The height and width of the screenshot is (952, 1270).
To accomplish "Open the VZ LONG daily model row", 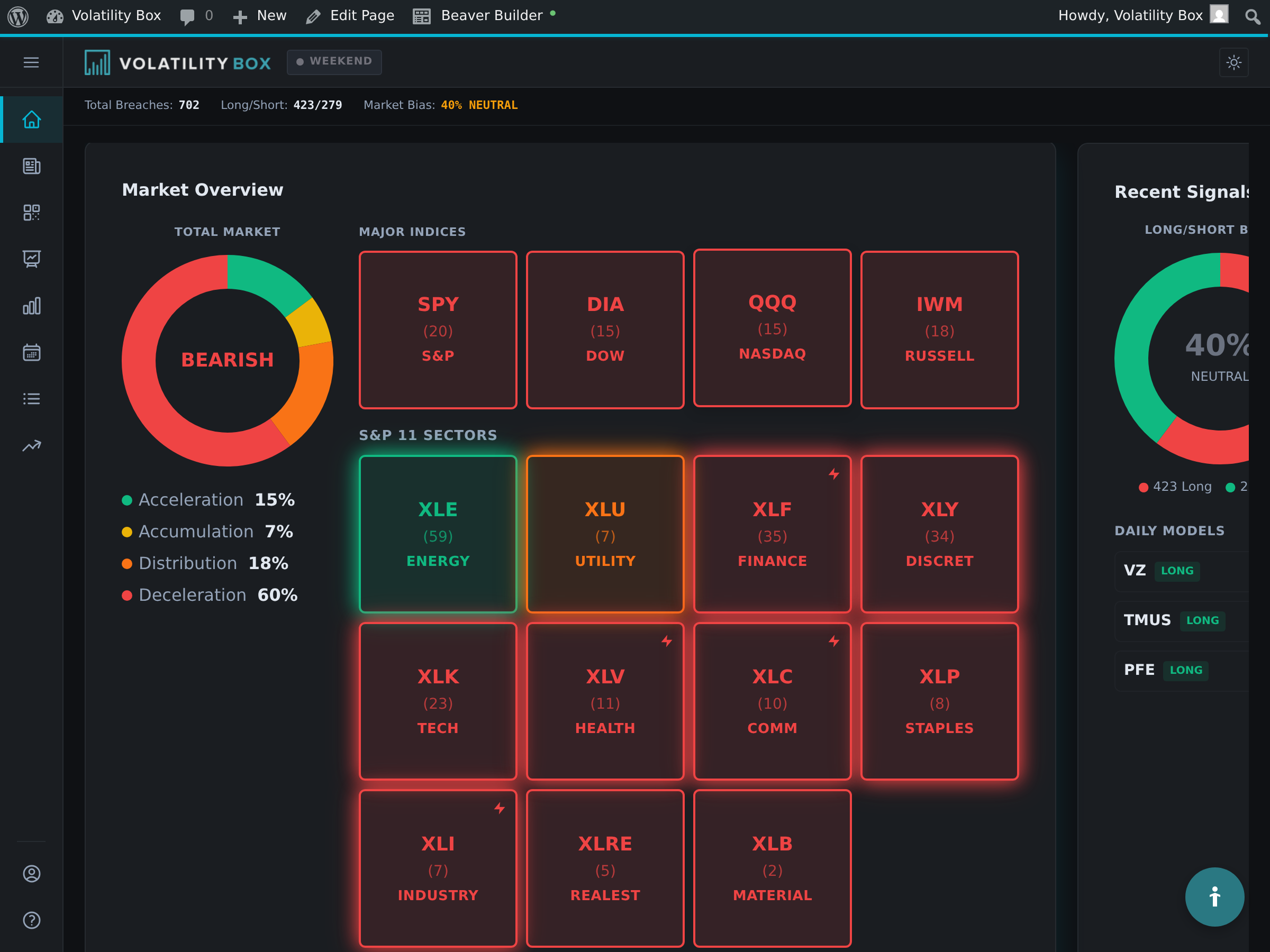I will click(1182, 571).
